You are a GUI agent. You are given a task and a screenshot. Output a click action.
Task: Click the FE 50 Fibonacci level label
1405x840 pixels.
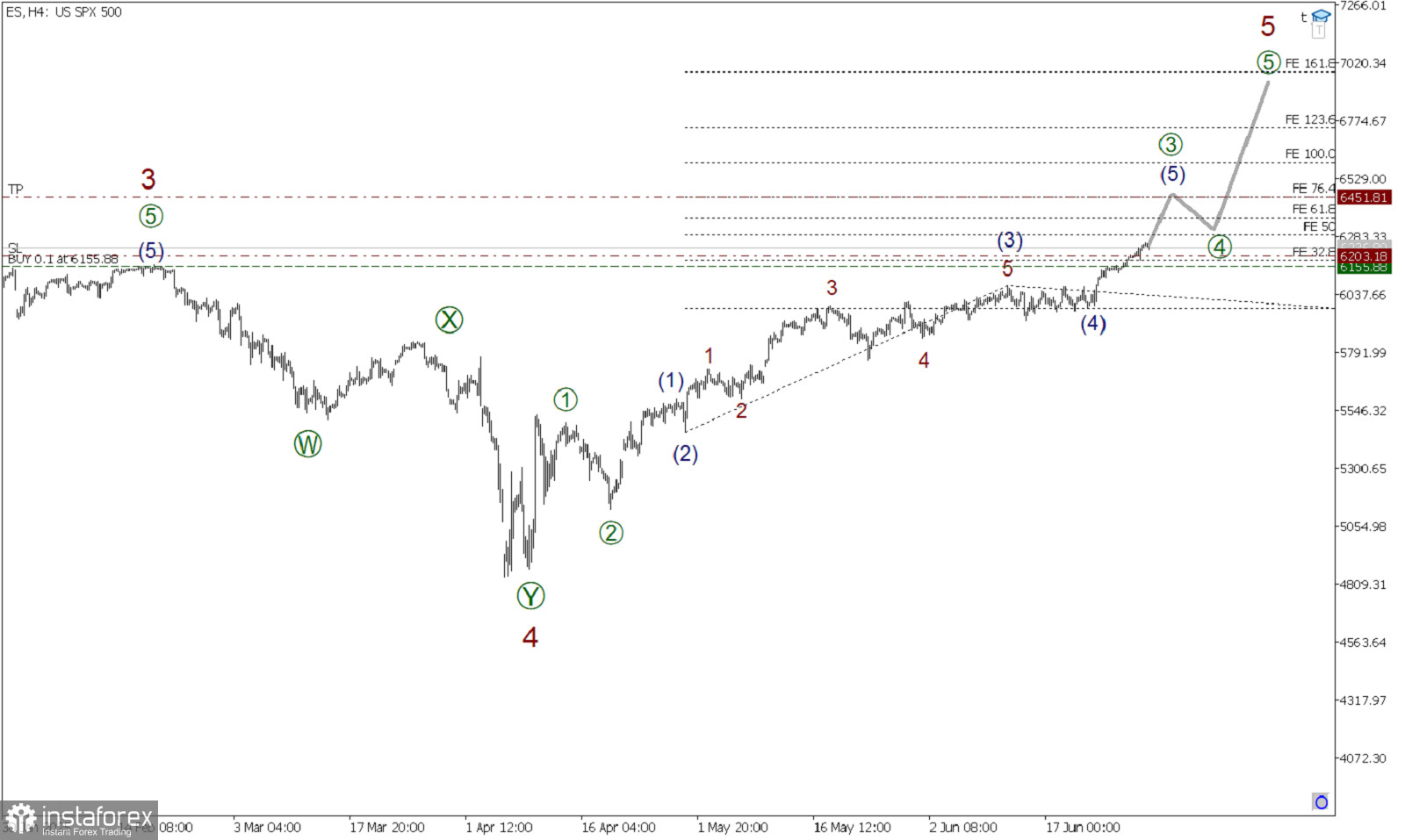1318,226
